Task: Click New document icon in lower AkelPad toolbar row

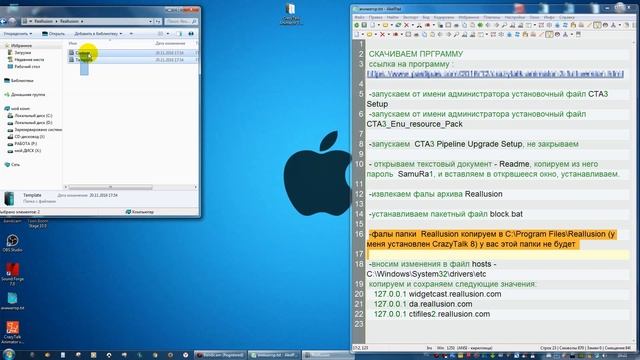Action: [x=356, y=34]
